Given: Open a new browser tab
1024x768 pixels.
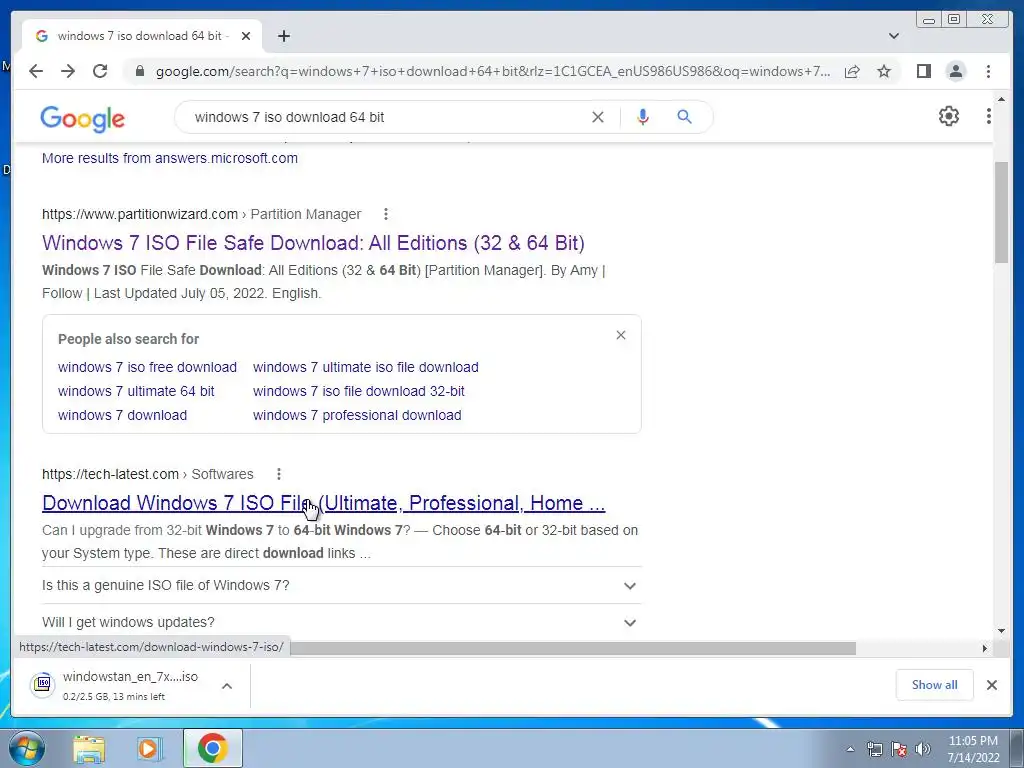Looking at the screenshot, I should (x=283, y=36).
